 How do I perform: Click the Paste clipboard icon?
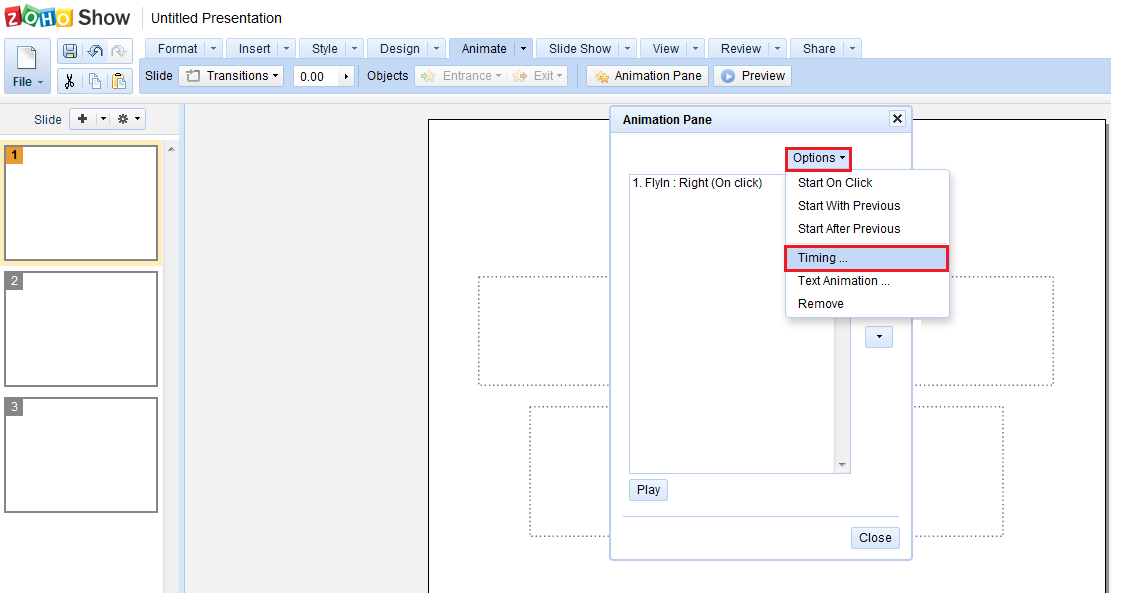click(119, 80)
